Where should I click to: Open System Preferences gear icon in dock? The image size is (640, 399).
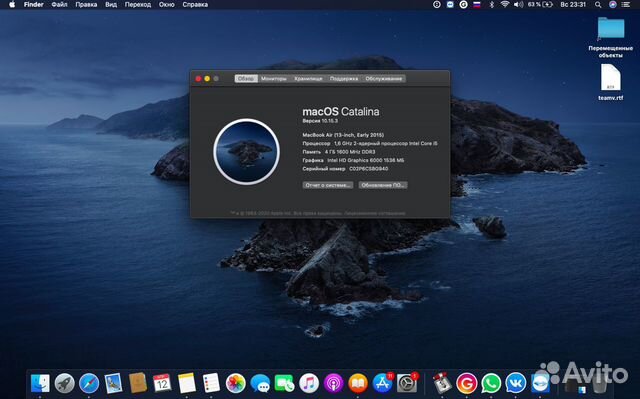(407, 383)
